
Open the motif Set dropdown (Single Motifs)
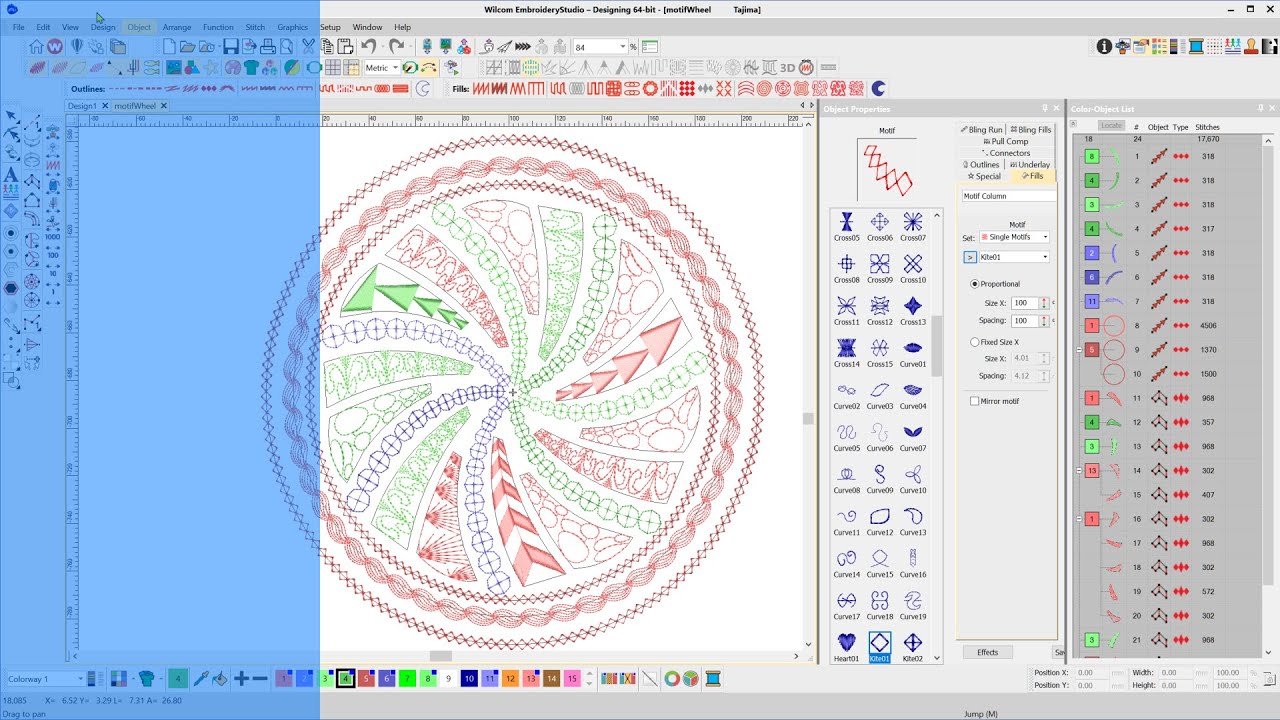pyautogui.click(x=1014, y=237)
